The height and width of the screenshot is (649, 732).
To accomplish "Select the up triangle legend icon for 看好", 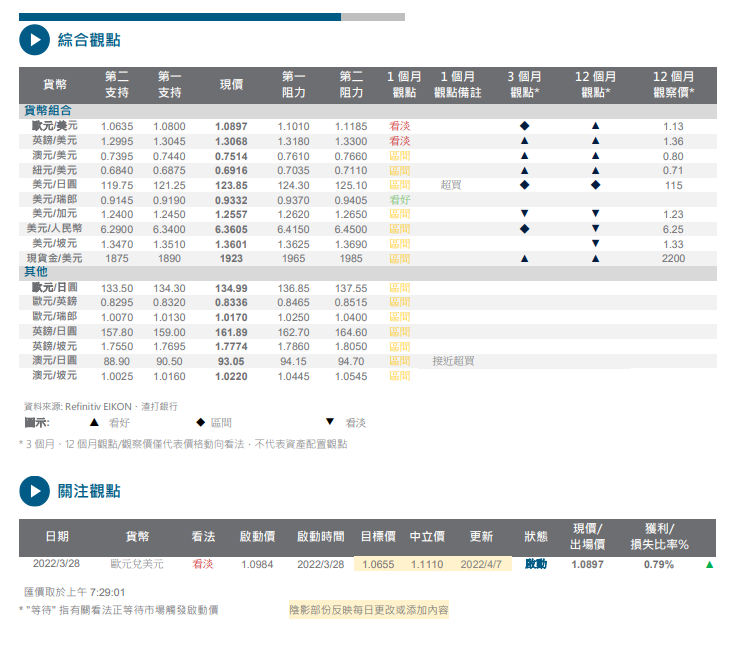I will [93, 423].
